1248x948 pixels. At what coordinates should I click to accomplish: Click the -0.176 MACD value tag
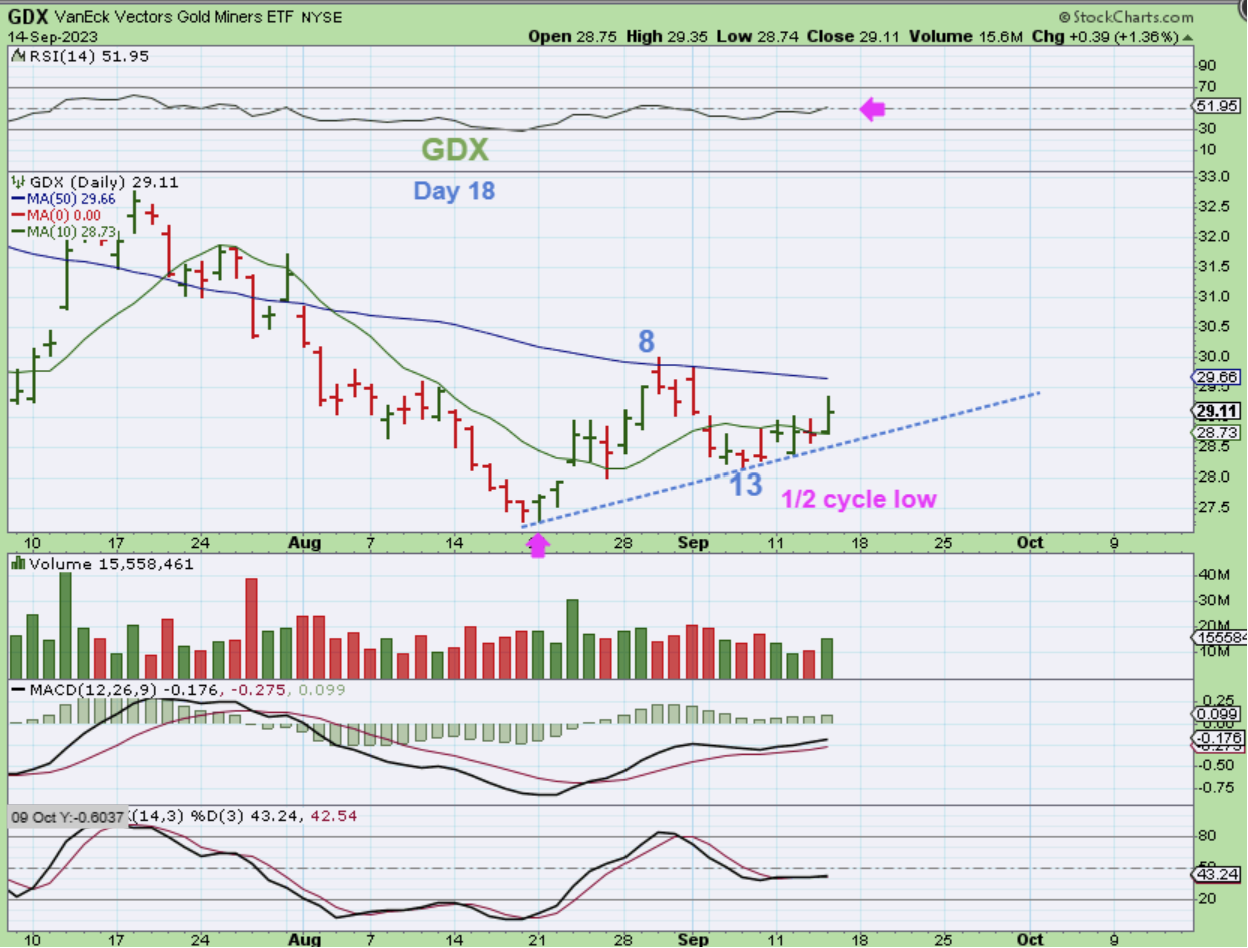(1217, 739)
